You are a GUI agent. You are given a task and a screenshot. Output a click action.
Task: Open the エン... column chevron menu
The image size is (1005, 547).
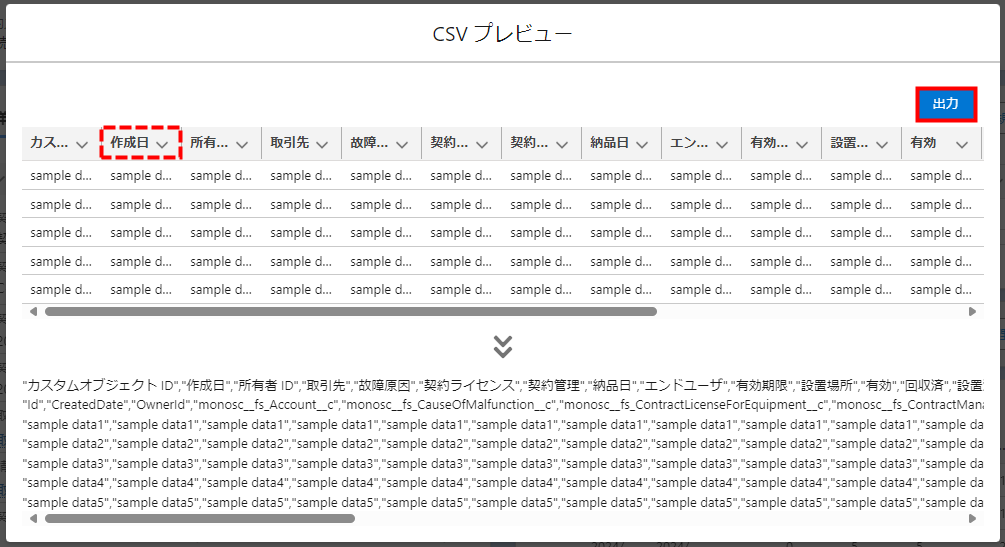[722, 144]
